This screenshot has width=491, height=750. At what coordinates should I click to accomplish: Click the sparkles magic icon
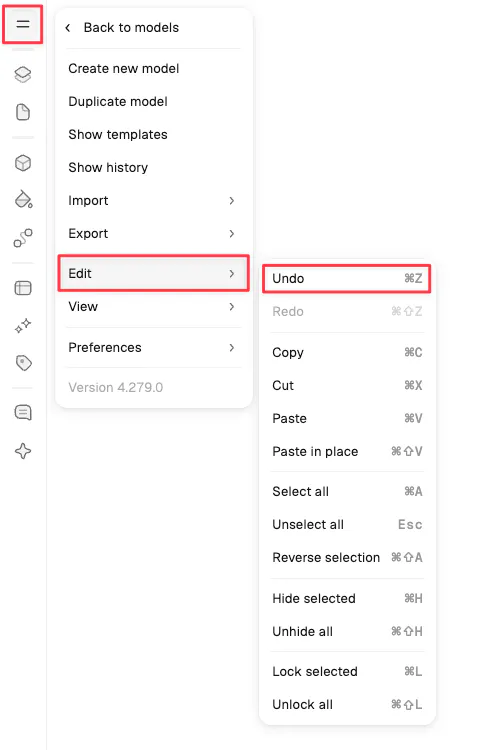(22, 325)
